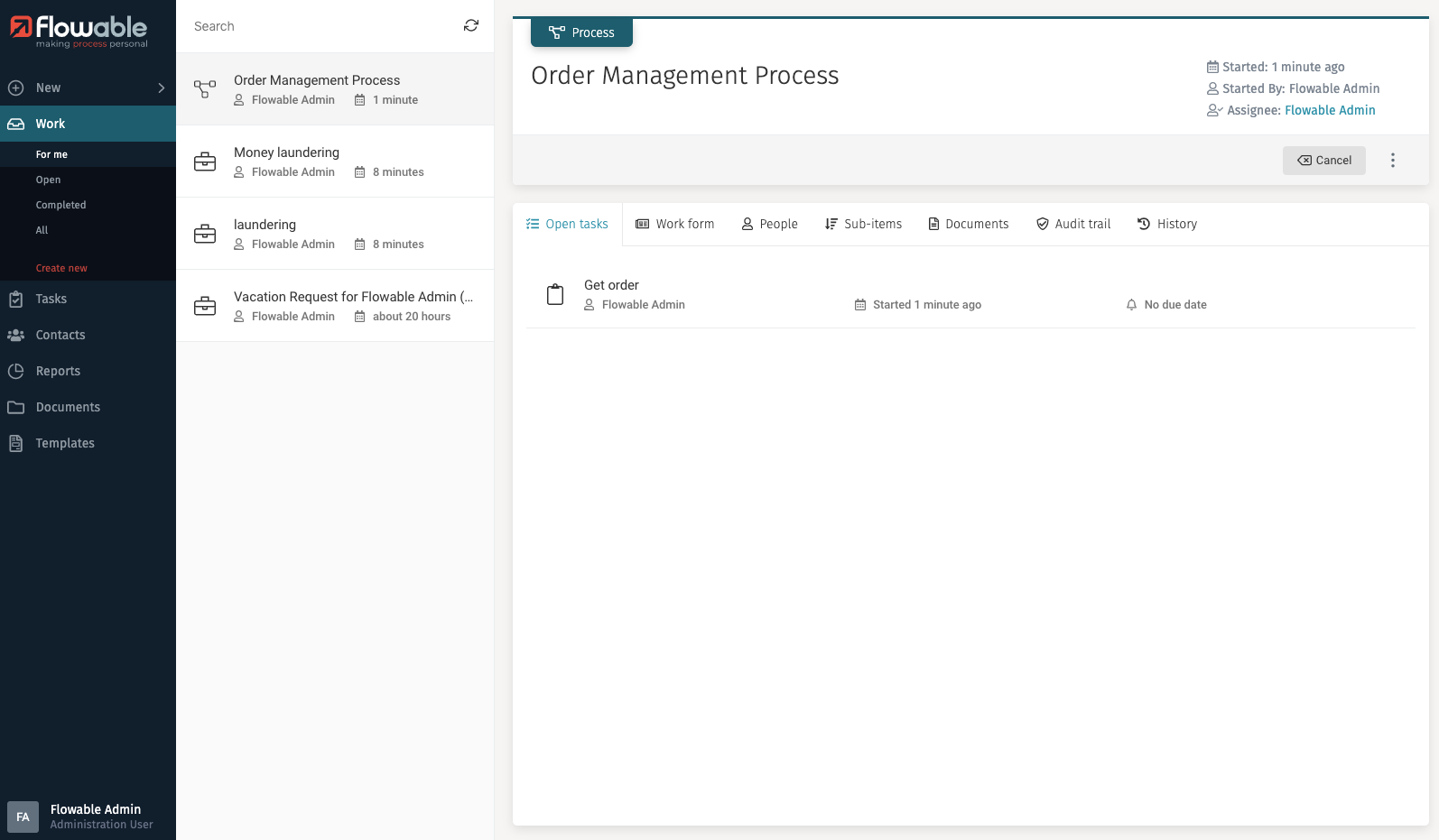
Task: Open the three-dot more options menu
Action: tap(1392, 161)
